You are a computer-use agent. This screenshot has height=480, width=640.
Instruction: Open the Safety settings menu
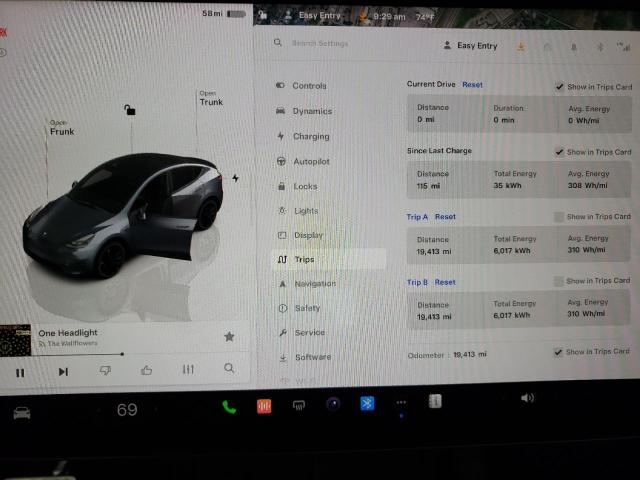300,308
